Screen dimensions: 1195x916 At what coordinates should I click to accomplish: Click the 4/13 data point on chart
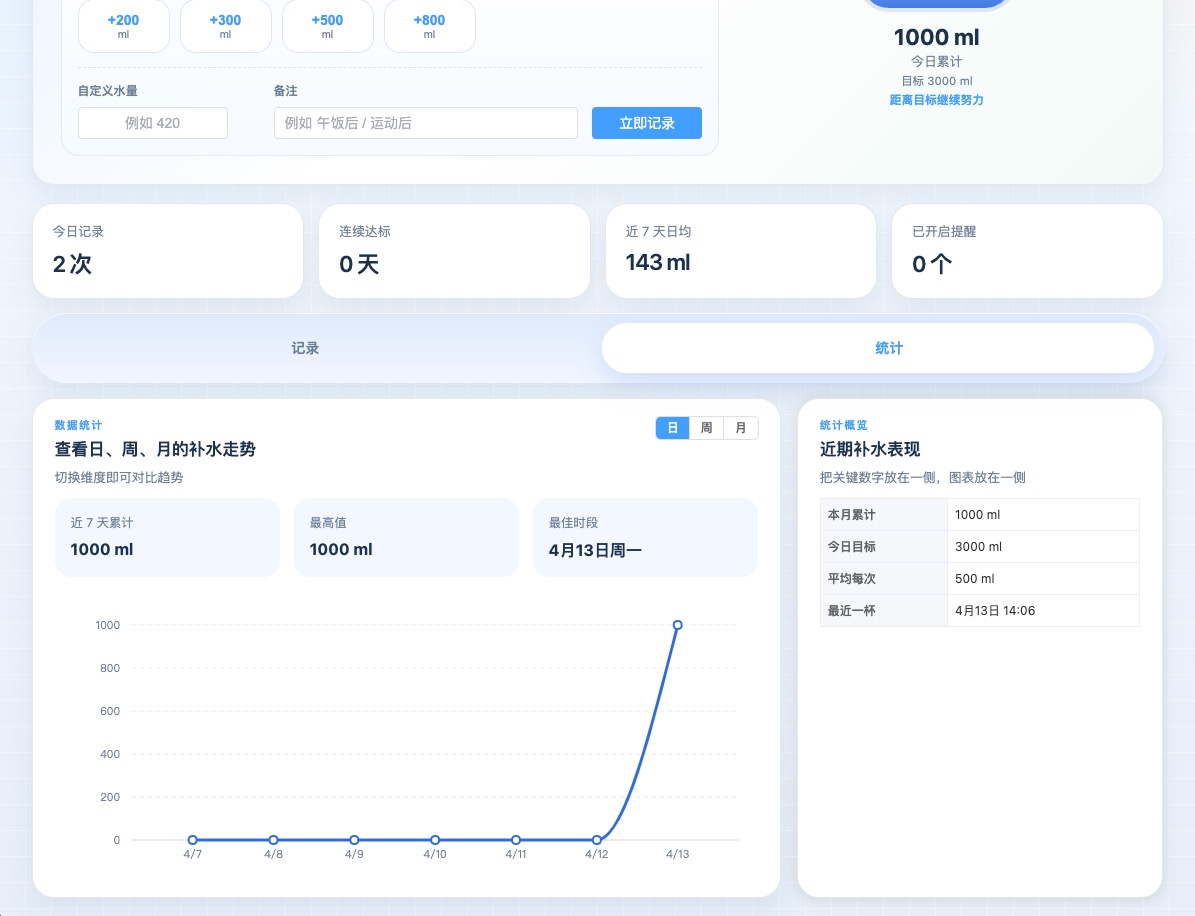677,625
